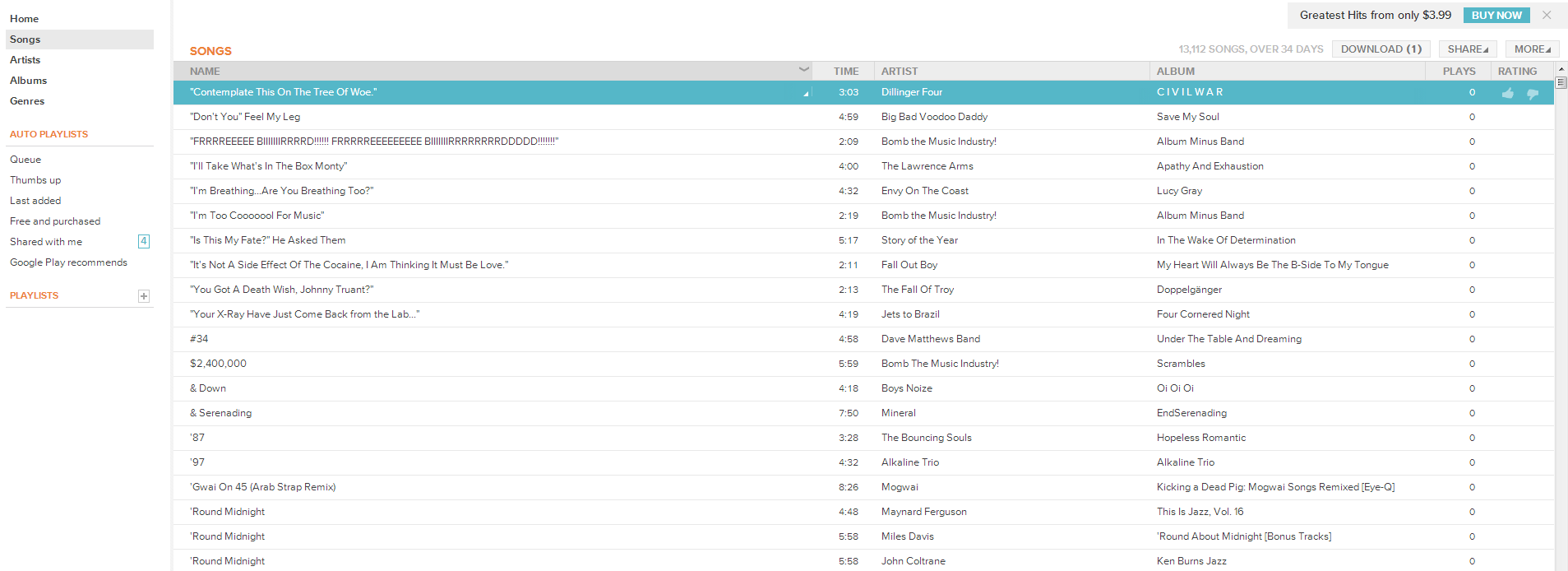Select "I'll Take What's In The Box Monty"
The image size is (1568, 571).
coord(269,166)
